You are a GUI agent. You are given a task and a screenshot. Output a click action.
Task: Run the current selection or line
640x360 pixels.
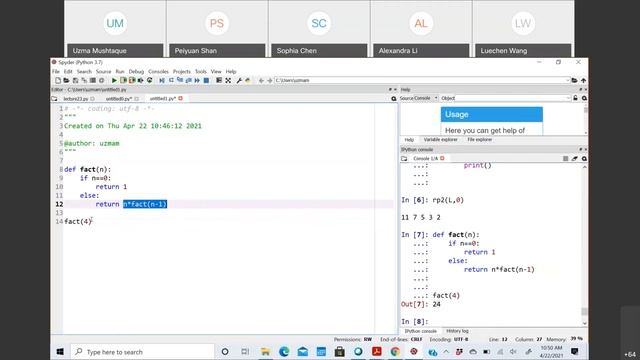(x=141, y=80)
